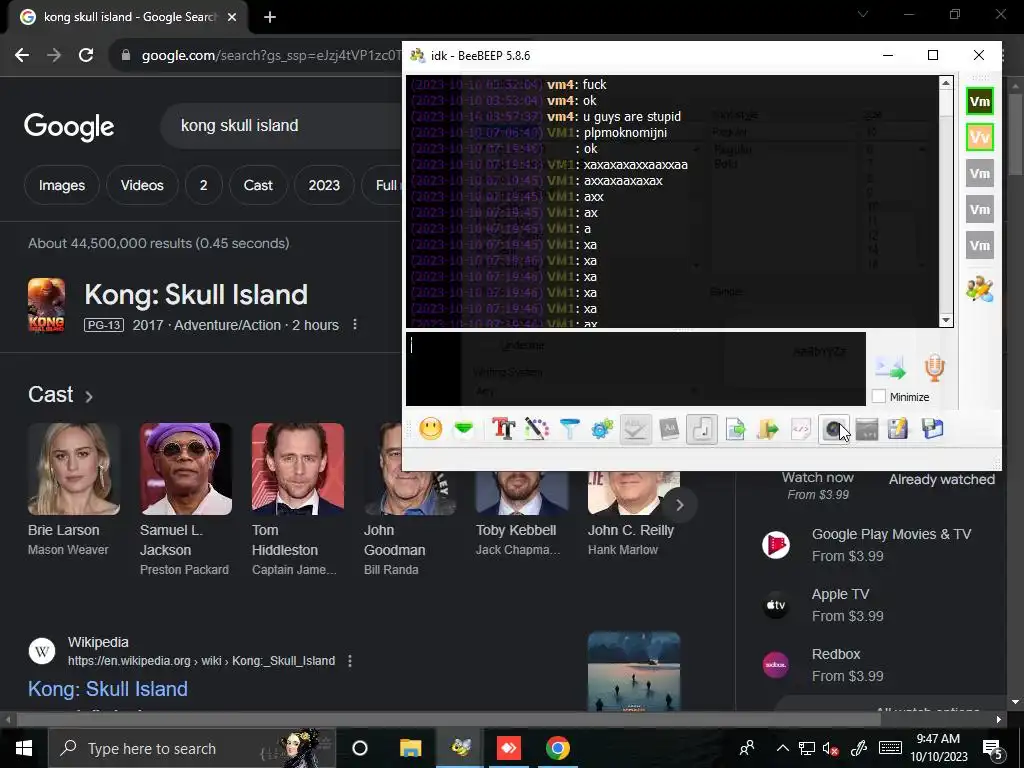Image resolution: width=1024 pixels, height=768 pixels.
Task: Click the blue floppy disk save chat icon
Action: [932, 429]
